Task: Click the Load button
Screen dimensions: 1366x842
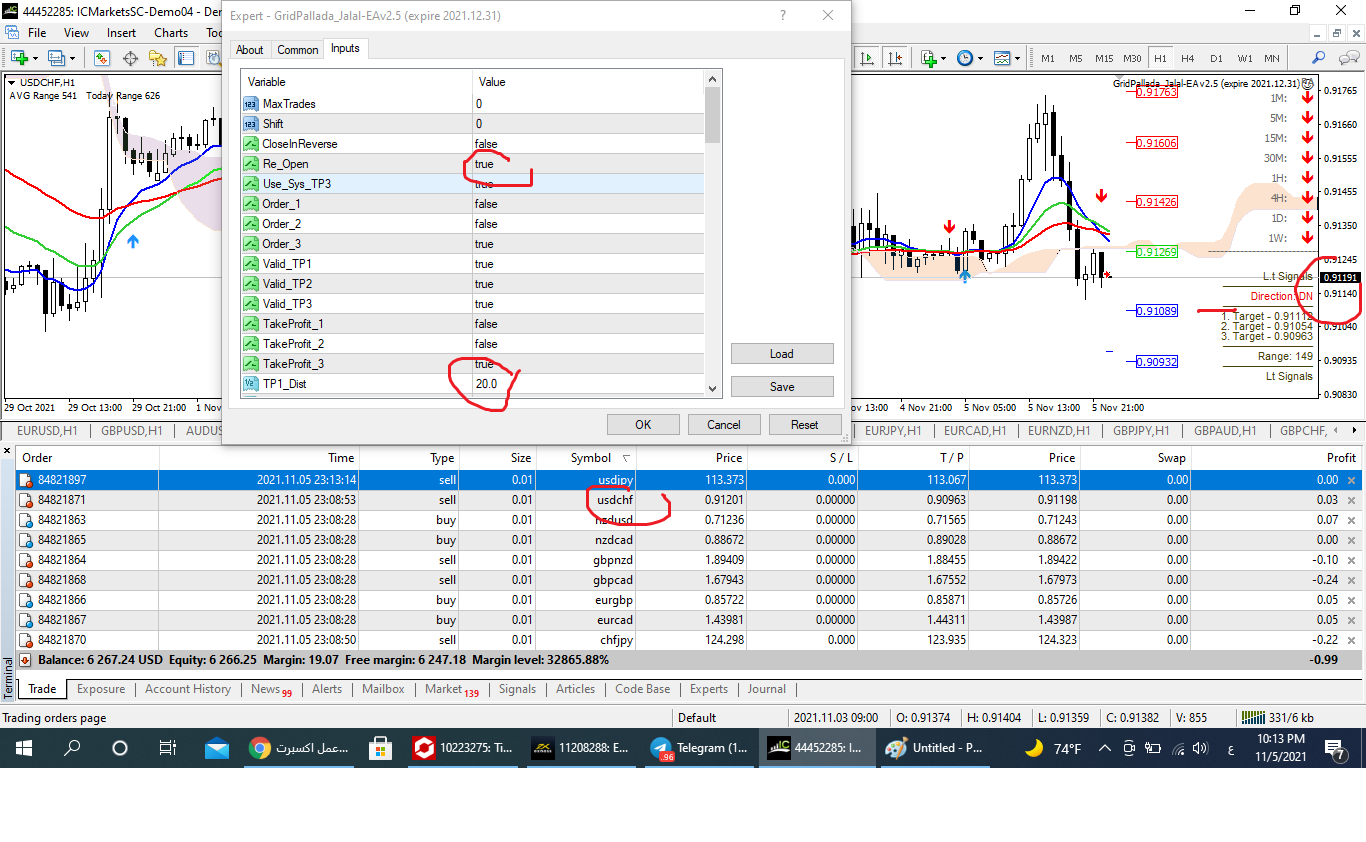Action: point(781,354)
